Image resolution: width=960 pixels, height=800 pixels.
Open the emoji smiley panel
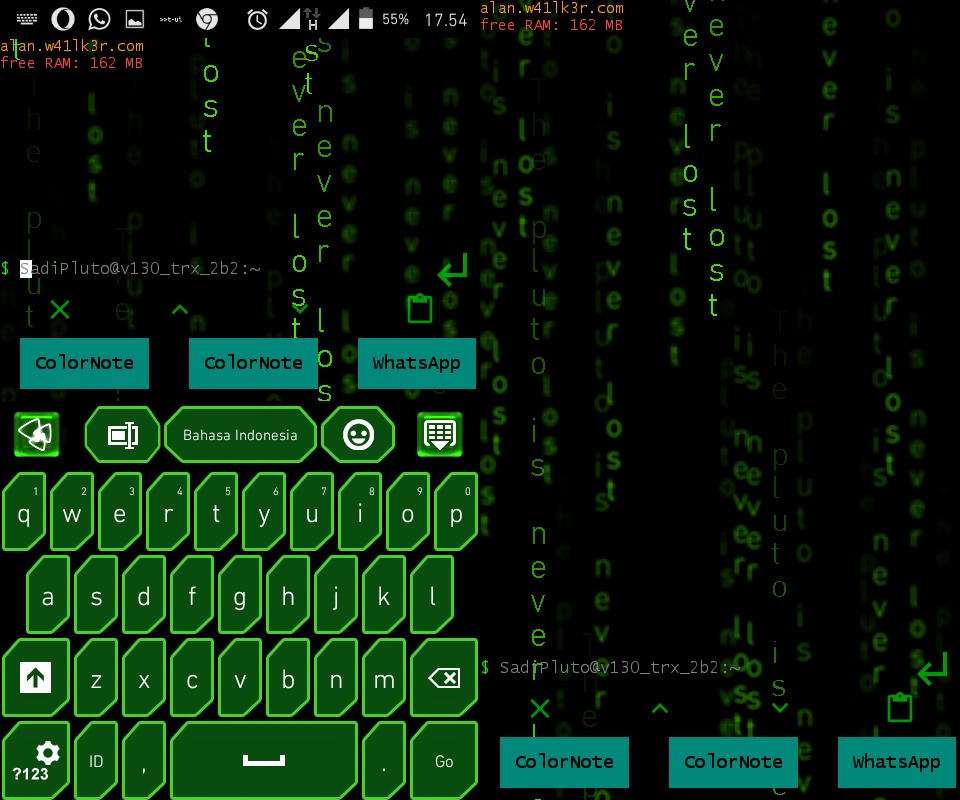pos(358,435)
